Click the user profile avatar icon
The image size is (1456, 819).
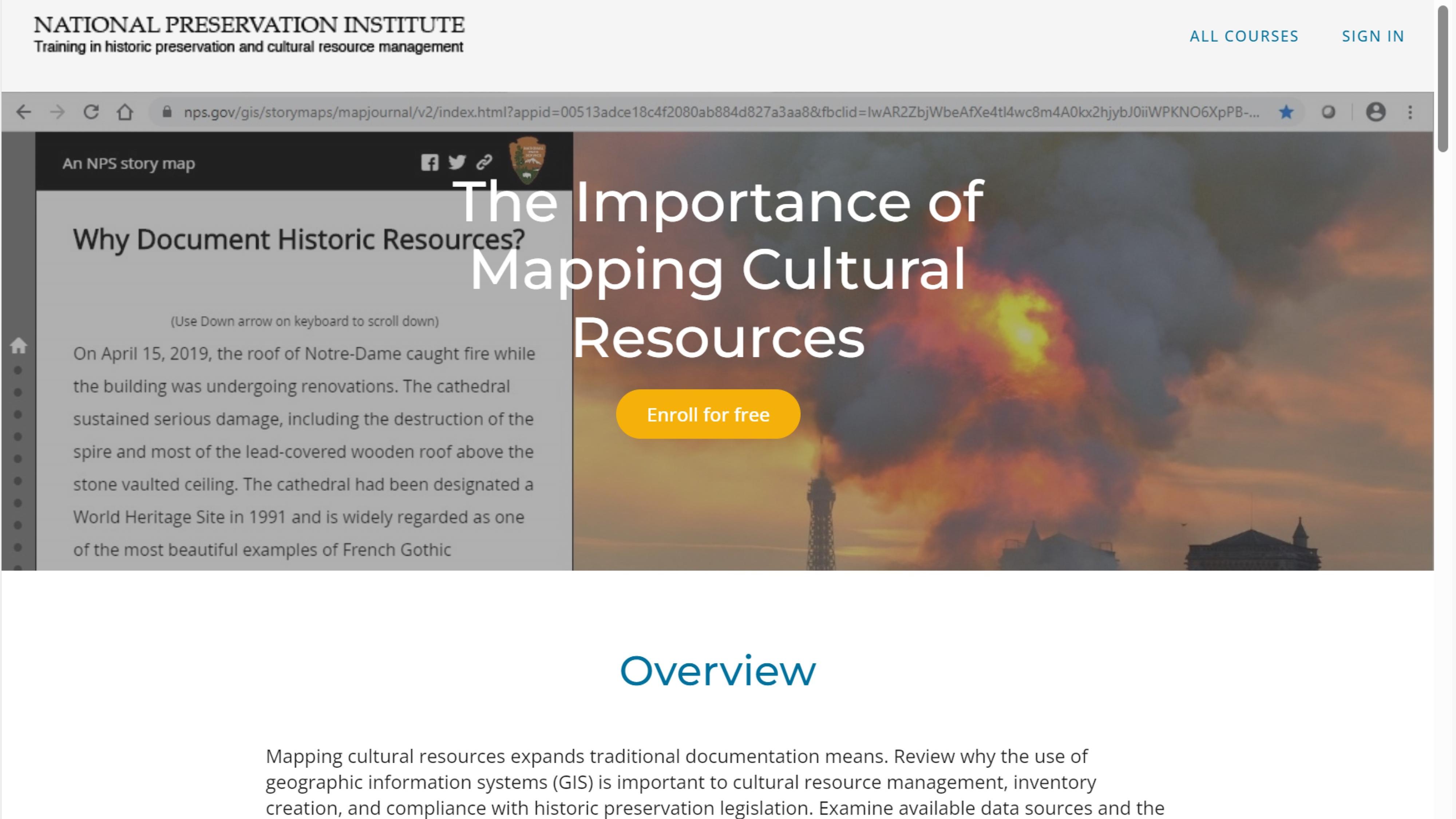(1376, 112)
